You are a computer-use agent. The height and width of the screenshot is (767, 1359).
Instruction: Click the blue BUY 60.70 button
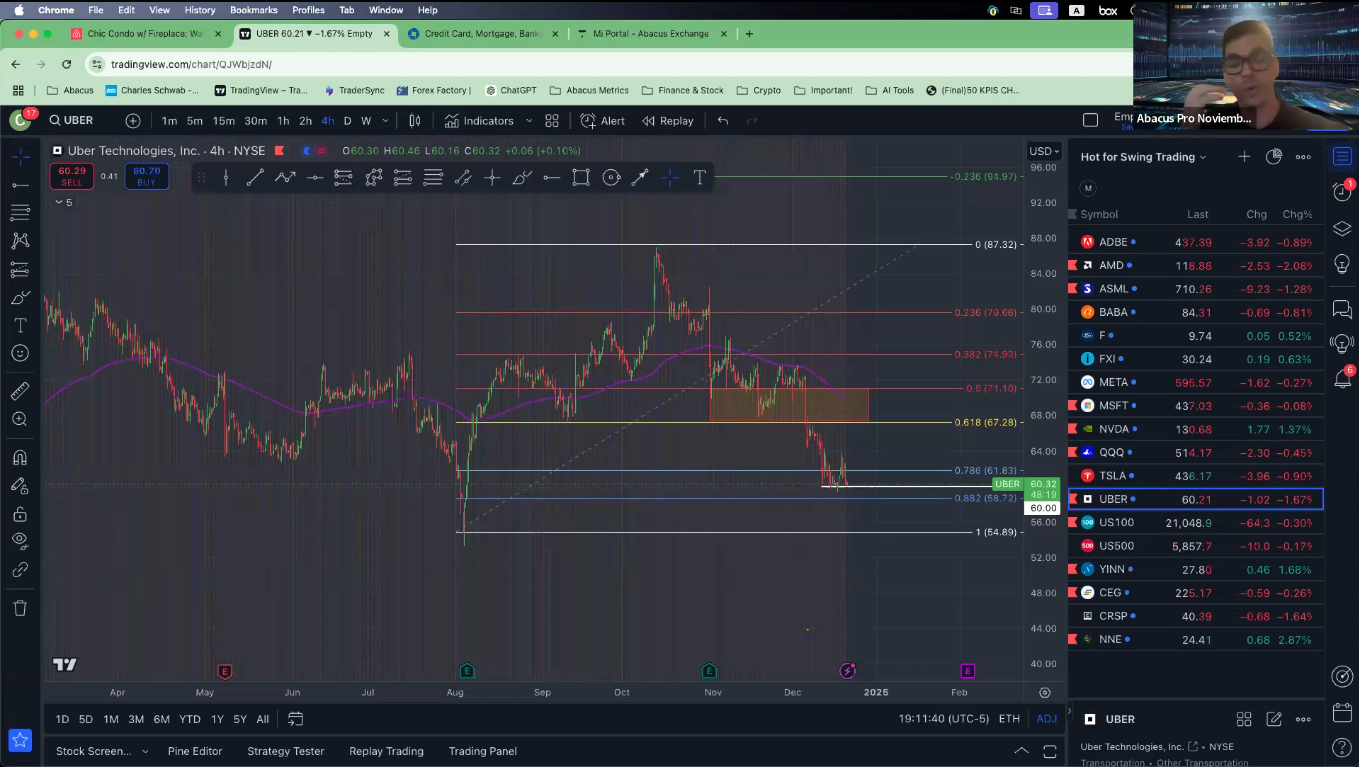(x=146, y=177)
